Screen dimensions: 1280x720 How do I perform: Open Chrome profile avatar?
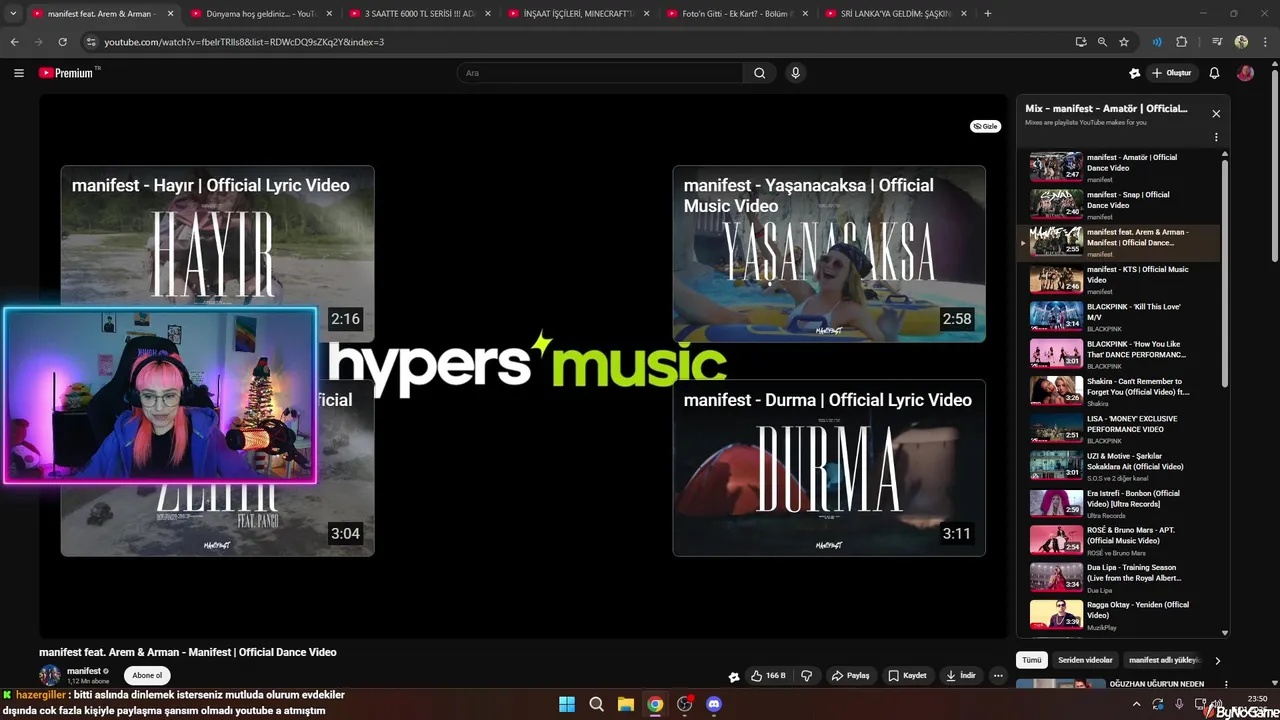(1241, 42)
